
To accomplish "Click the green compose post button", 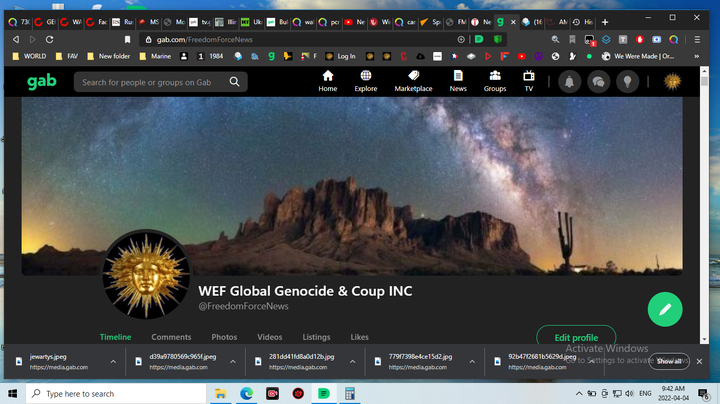I will coord(664,310).
